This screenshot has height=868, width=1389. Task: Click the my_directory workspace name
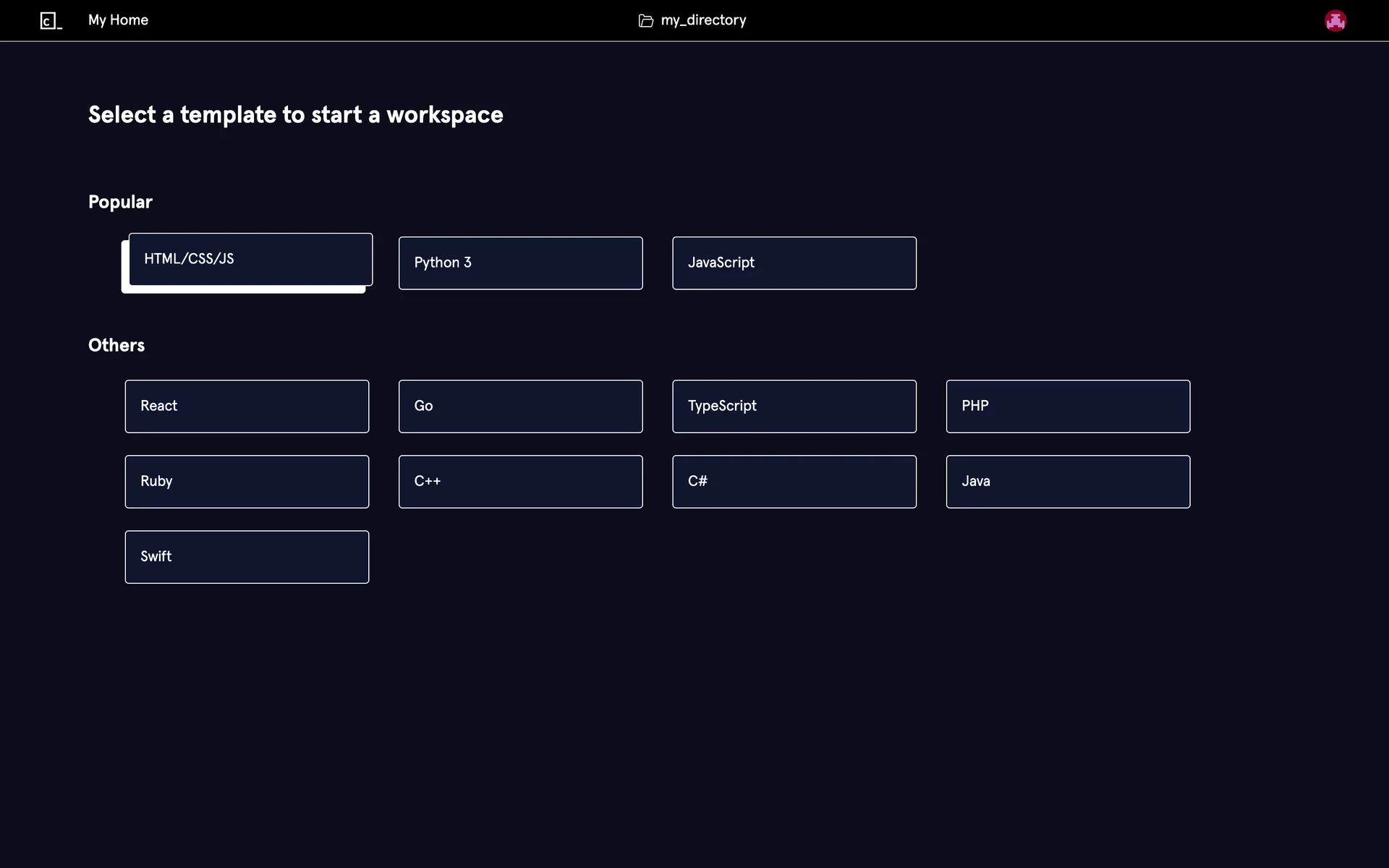(x=703, y=20)
